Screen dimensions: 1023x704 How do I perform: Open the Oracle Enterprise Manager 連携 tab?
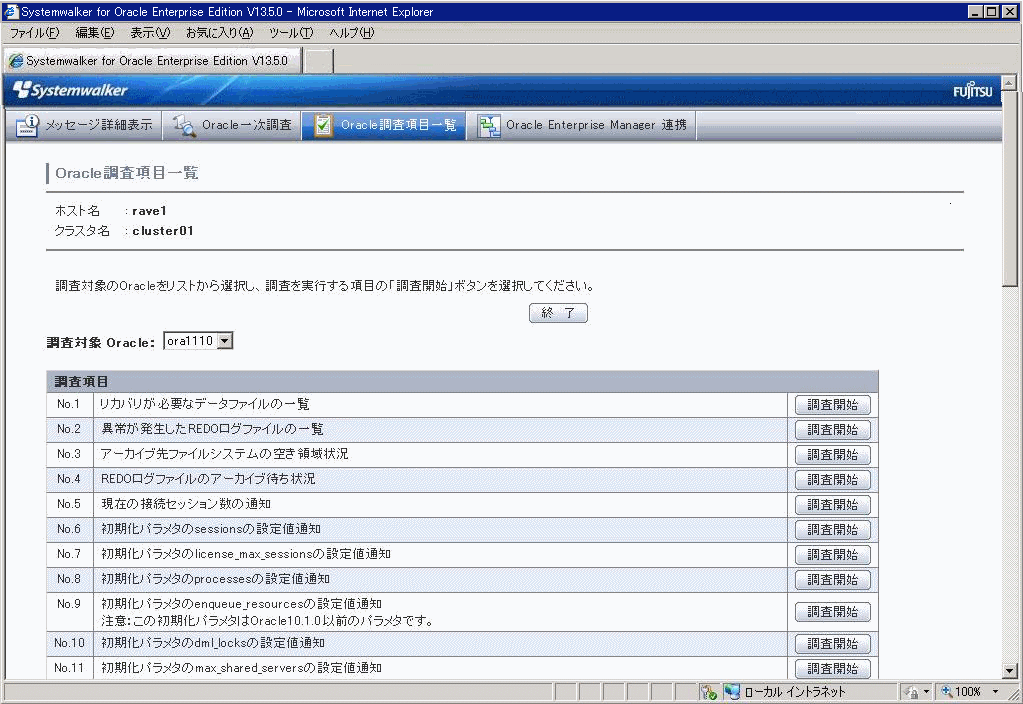click(582, 125)
